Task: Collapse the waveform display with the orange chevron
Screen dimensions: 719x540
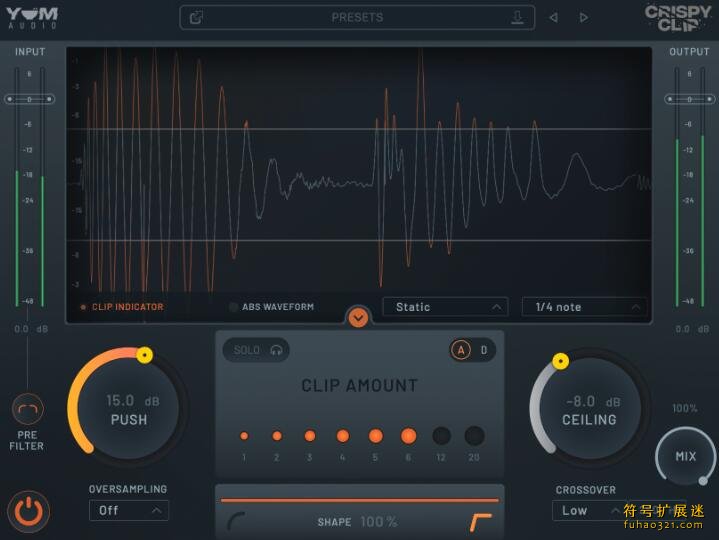Action: [358, 317]
